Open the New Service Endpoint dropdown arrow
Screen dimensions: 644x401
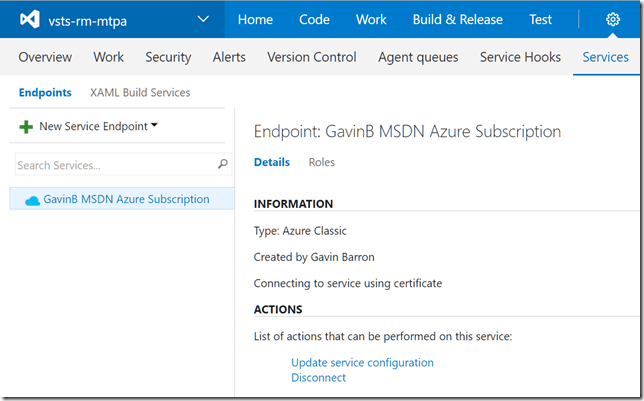coord(154,126)
